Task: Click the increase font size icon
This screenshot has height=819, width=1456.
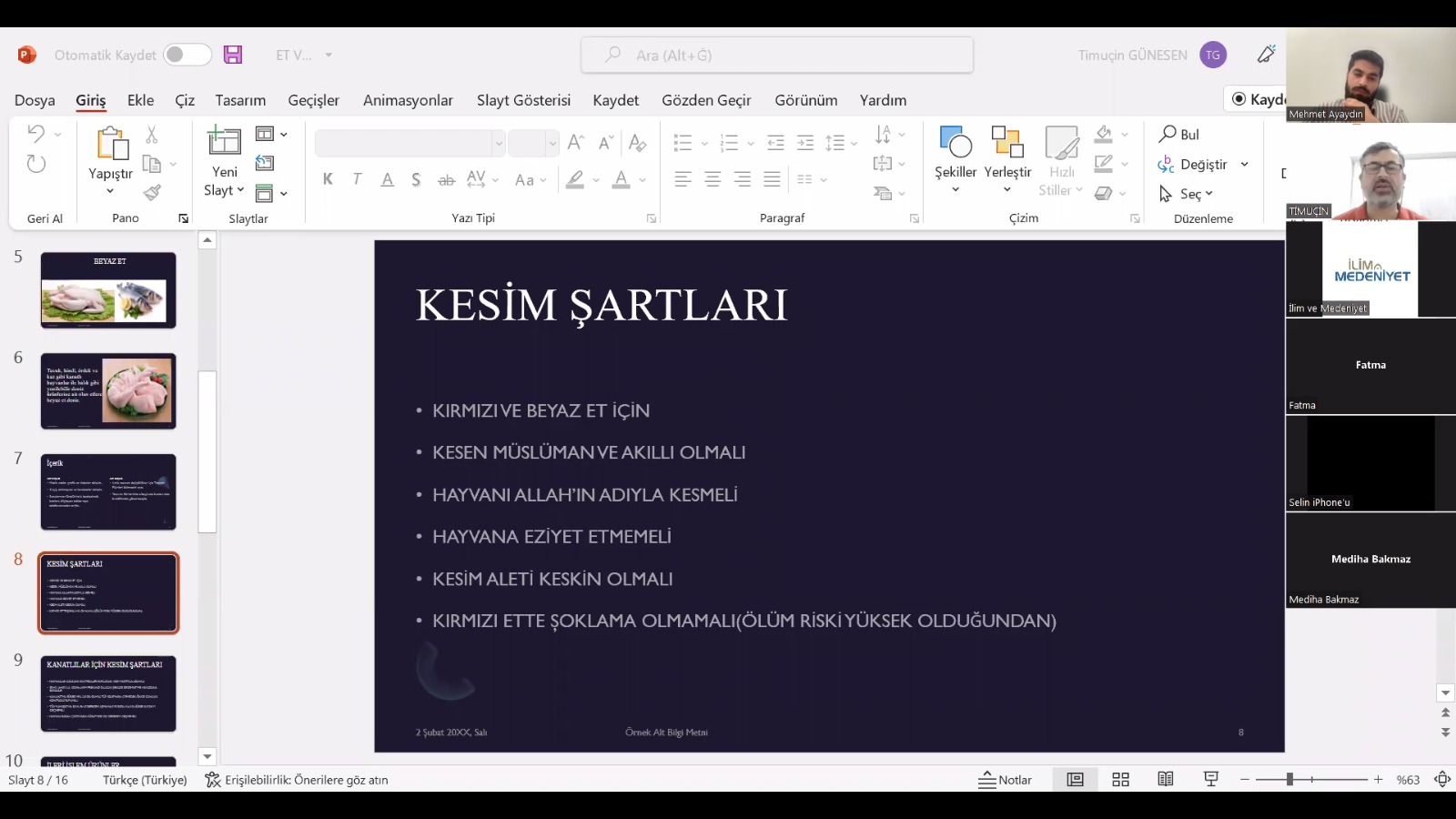Action: pyautogui.click(x=575, y=143)
